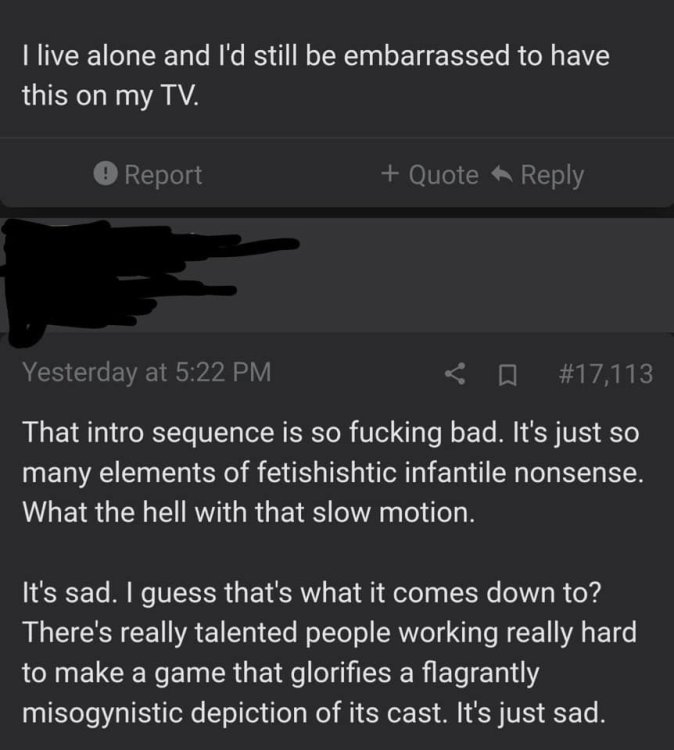Click the Reply arrow icon
674x750 pixels.
(x=501, y=175)
